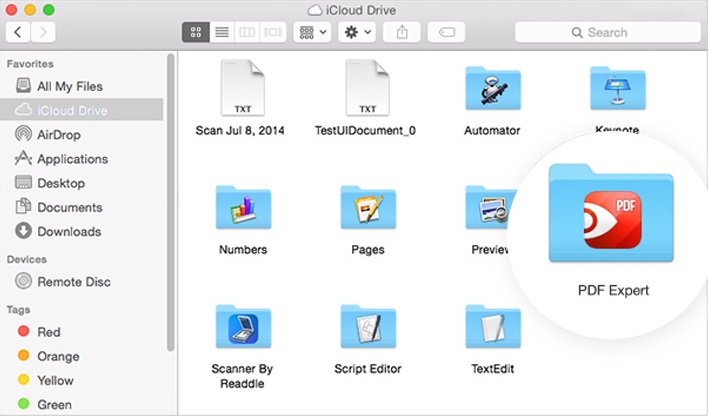Switch to icon view

pos(196,32)
